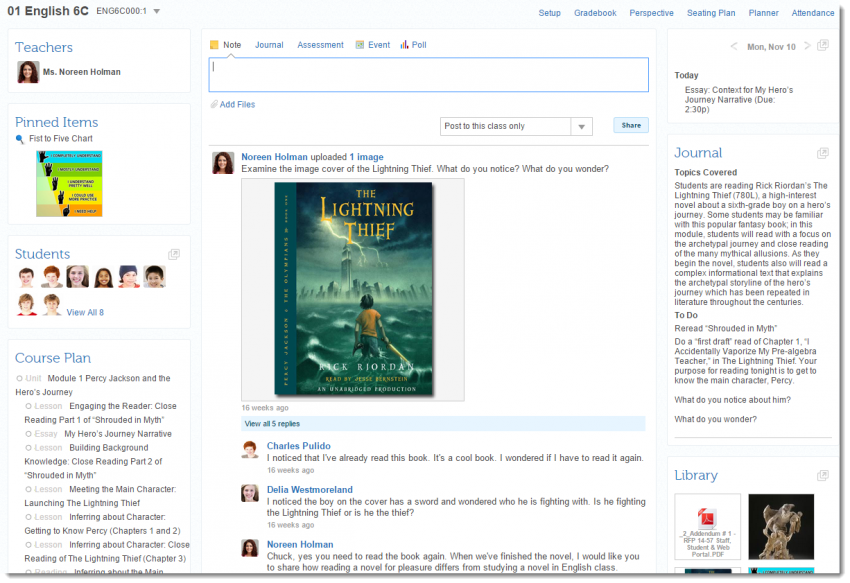Open pop-out icon beside the date
The height and width of the screenshot is (583, 850).
[x=822, y=46]
